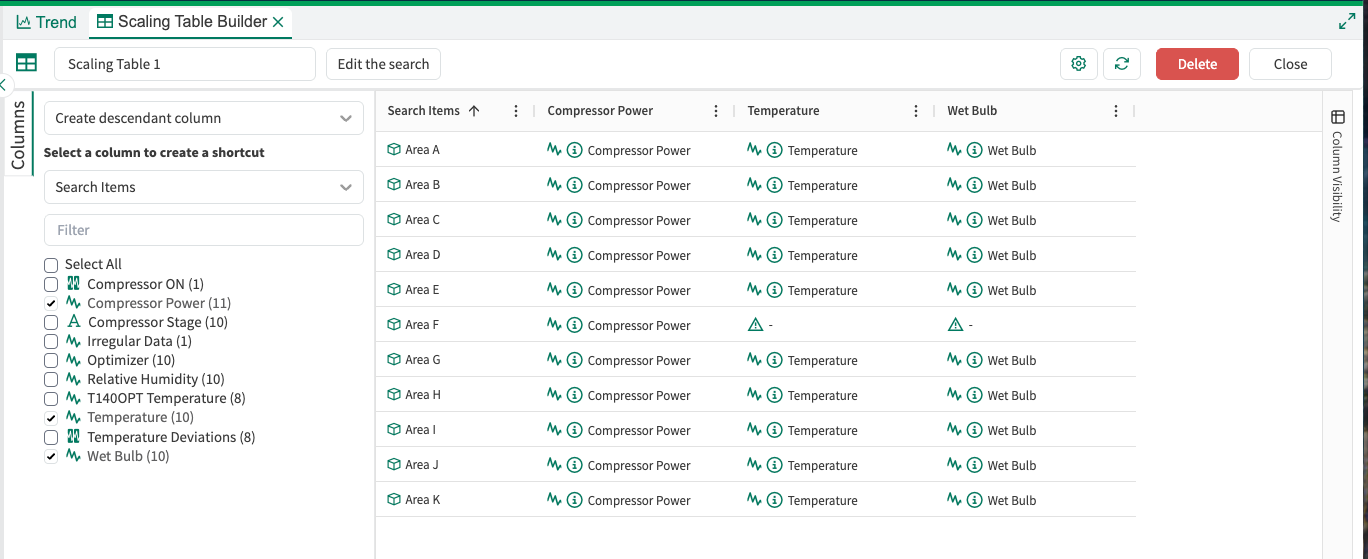Expand view with the fullscreen arrows icon
Screen dimensions: 1368x559
1346,22
